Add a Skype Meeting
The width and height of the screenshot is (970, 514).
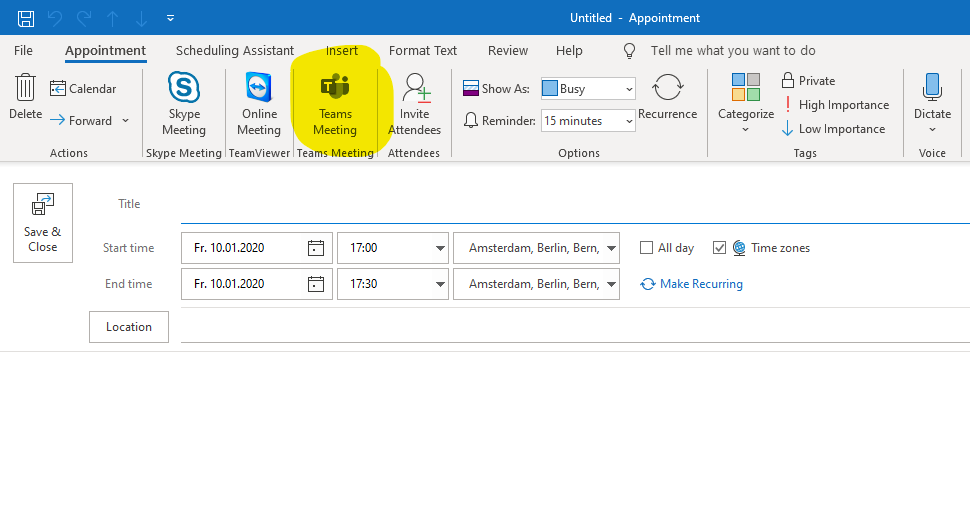184,104
